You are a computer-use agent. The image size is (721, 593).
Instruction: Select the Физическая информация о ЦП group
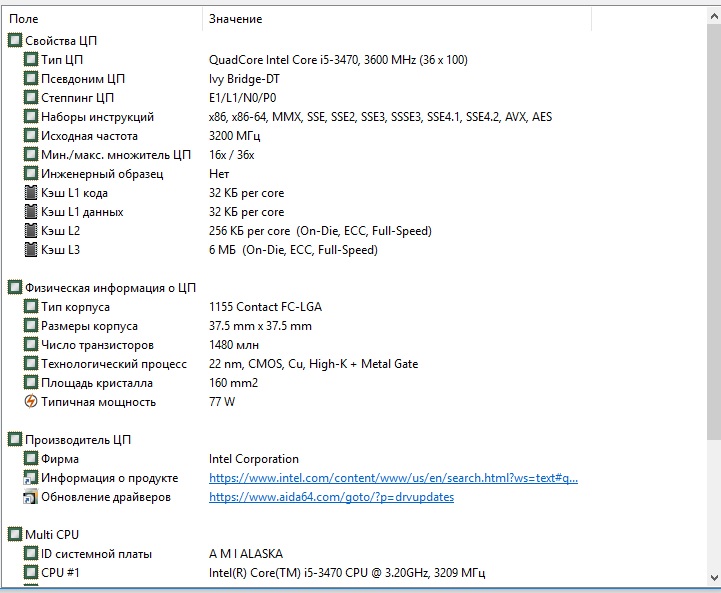pos(110,288)
